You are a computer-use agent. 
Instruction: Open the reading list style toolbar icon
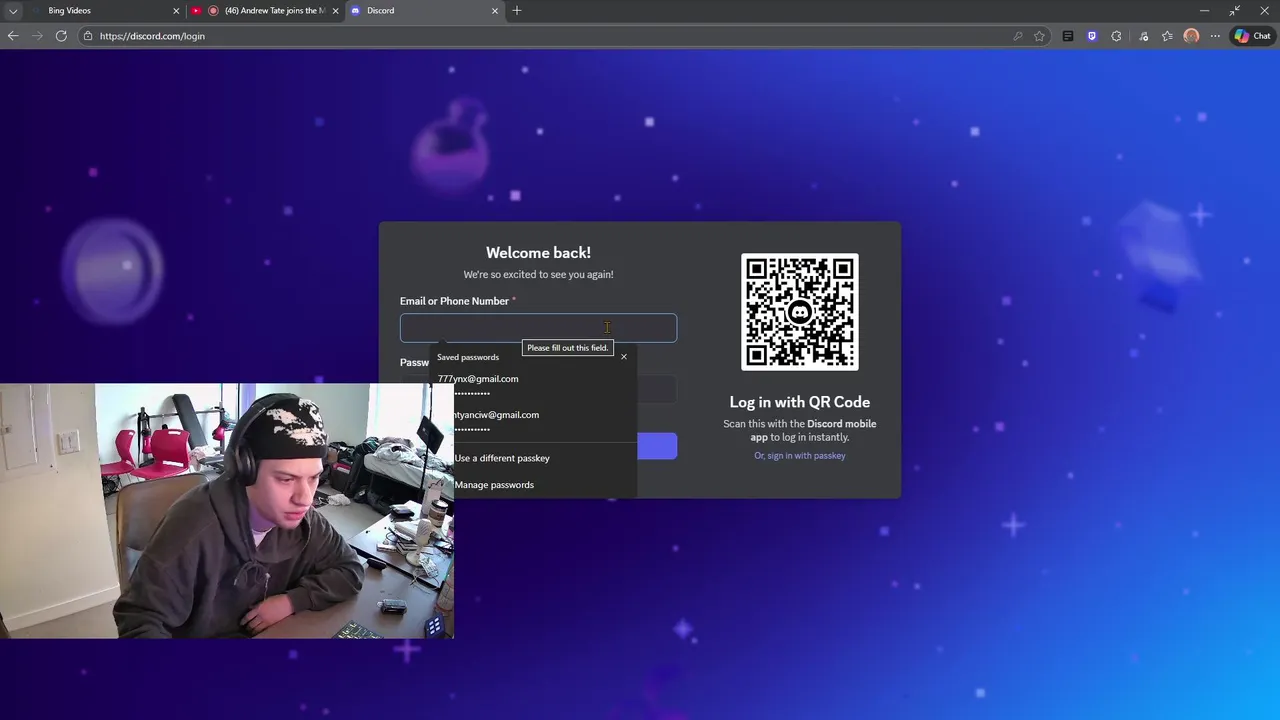1068,36
